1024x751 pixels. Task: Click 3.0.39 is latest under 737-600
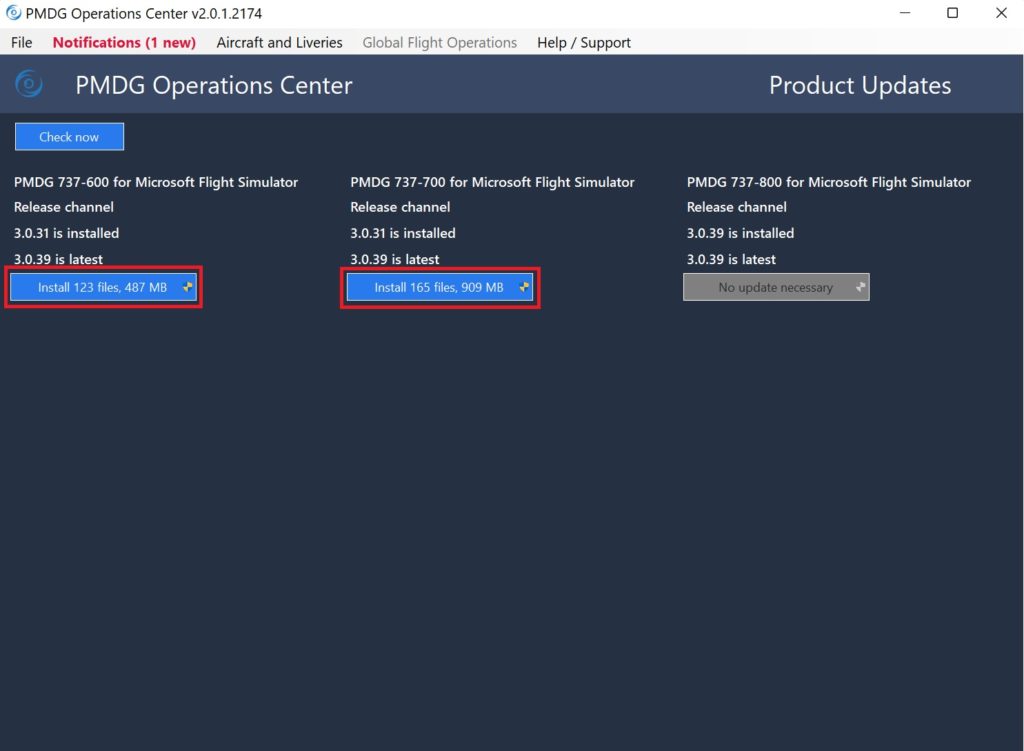pos(58,259)
